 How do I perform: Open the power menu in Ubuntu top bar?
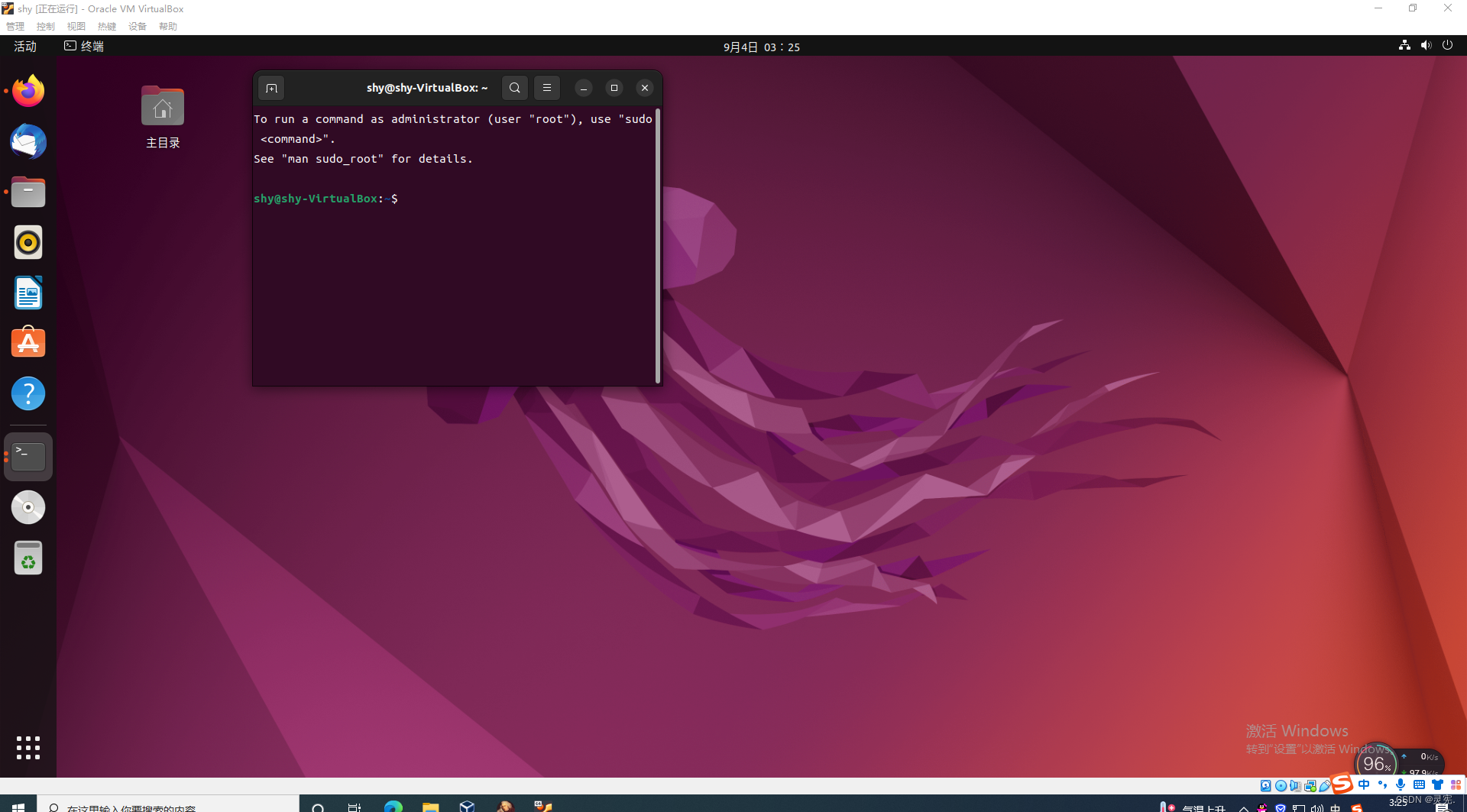pyautogui.click(x=1447, y=46)
